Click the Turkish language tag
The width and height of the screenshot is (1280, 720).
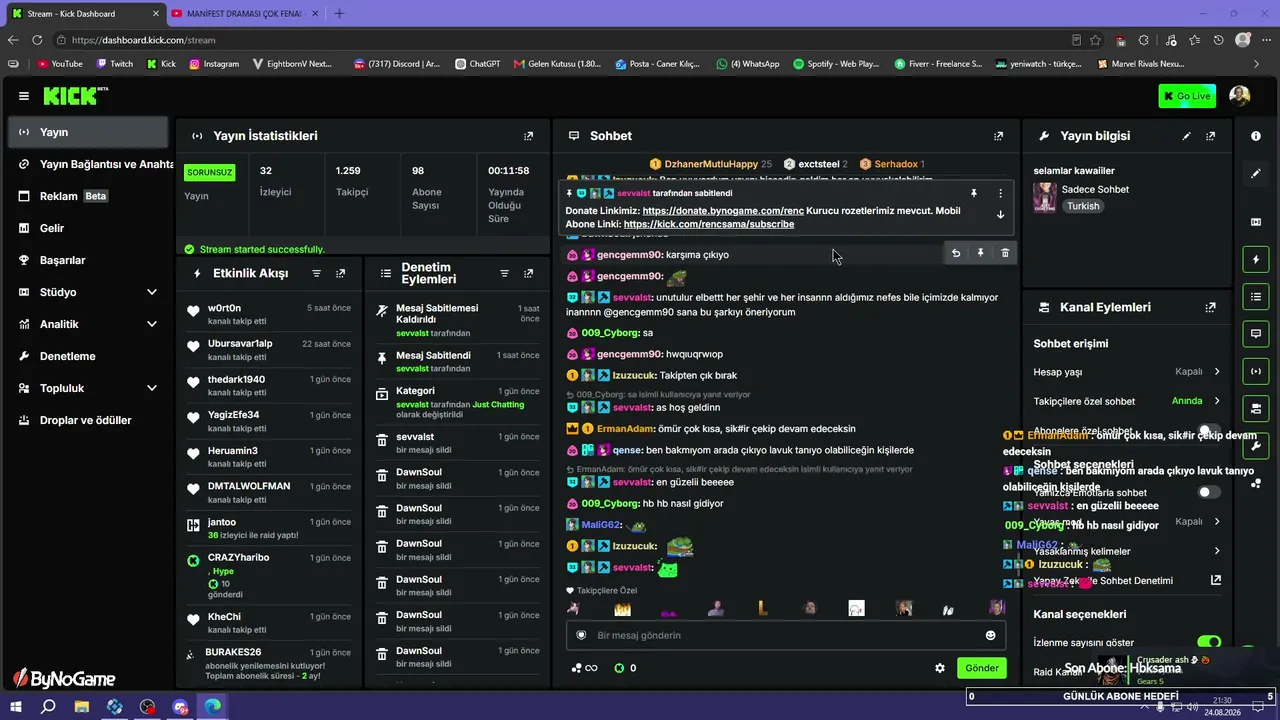click(x=1083, y=206)
